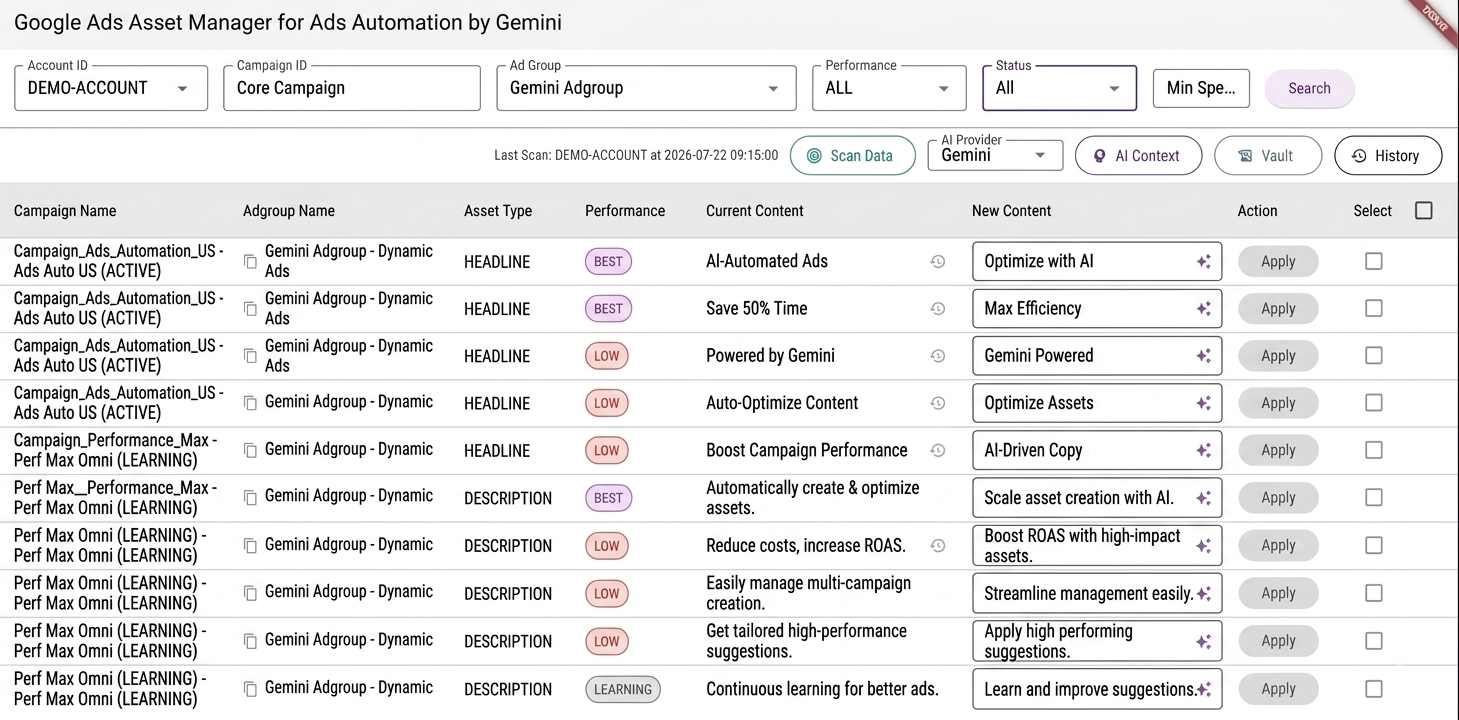Click the Asset Type column header

tap(498, 211)
